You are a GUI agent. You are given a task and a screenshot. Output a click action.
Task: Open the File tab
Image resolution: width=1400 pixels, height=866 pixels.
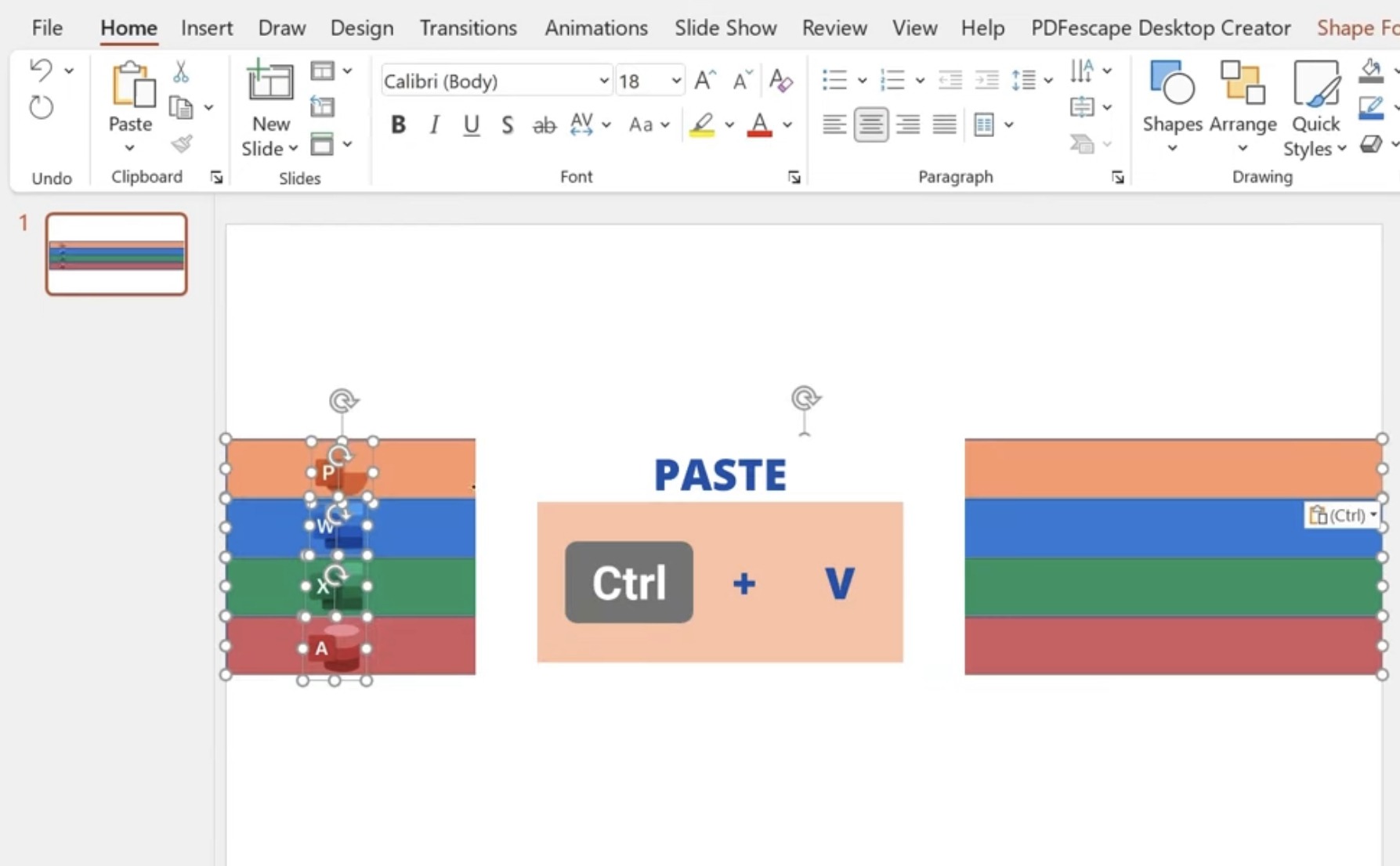47,27
